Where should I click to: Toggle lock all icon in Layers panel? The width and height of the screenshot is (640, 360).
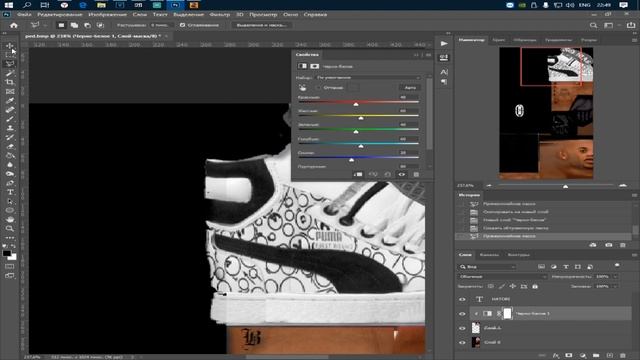click(x=535, y=287)
